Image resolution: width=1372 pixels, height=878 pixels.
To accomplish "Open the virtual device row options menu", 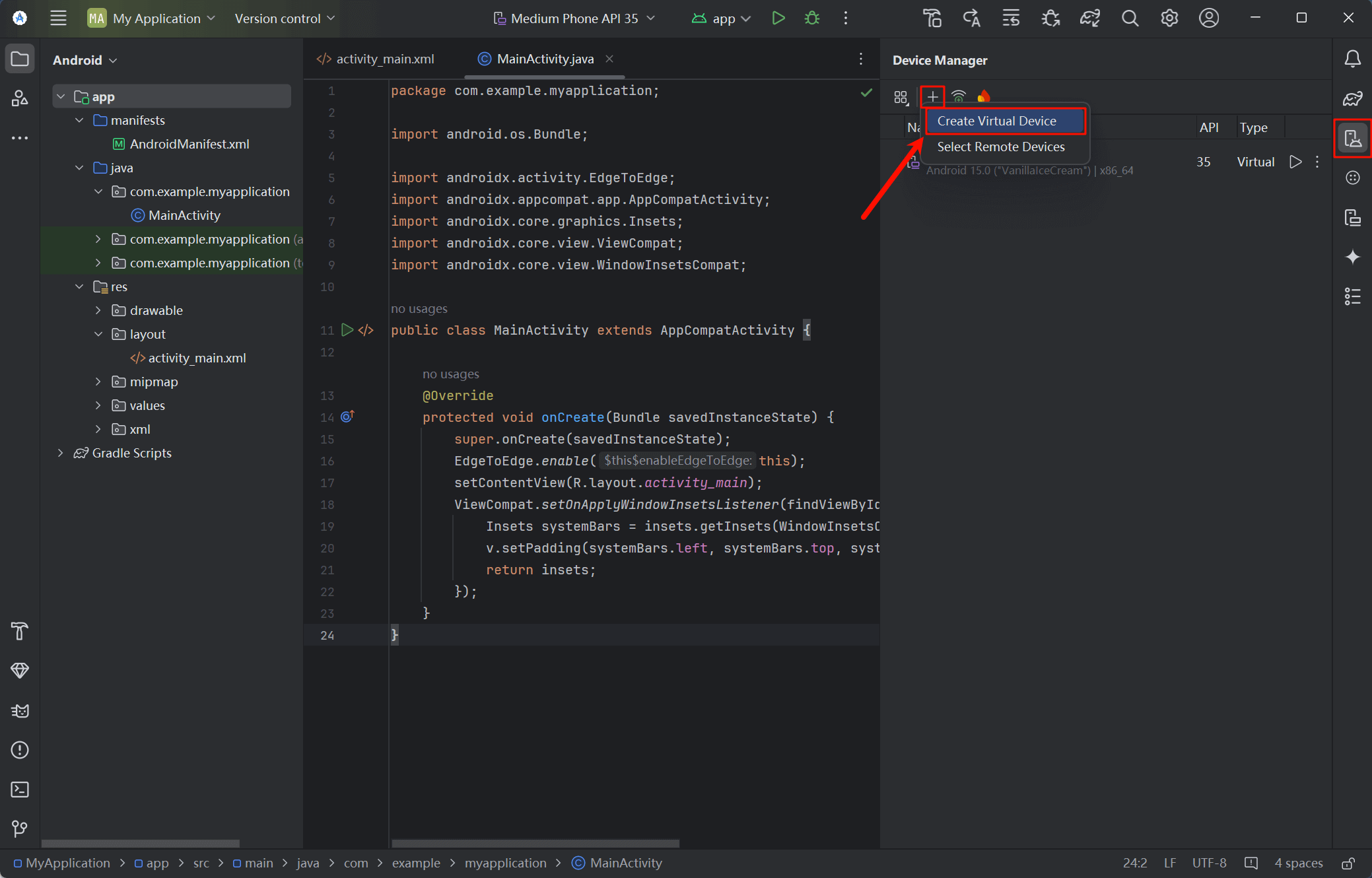I will [x=1317, y=162].
